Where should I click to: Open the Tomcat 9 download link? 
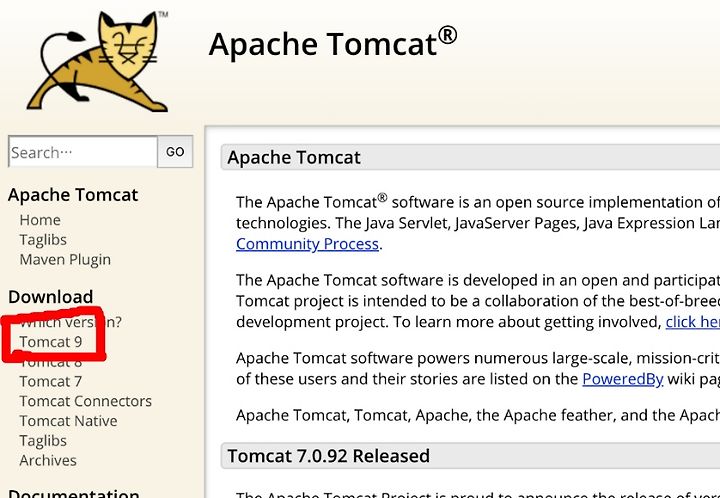[x=51, y=341]
